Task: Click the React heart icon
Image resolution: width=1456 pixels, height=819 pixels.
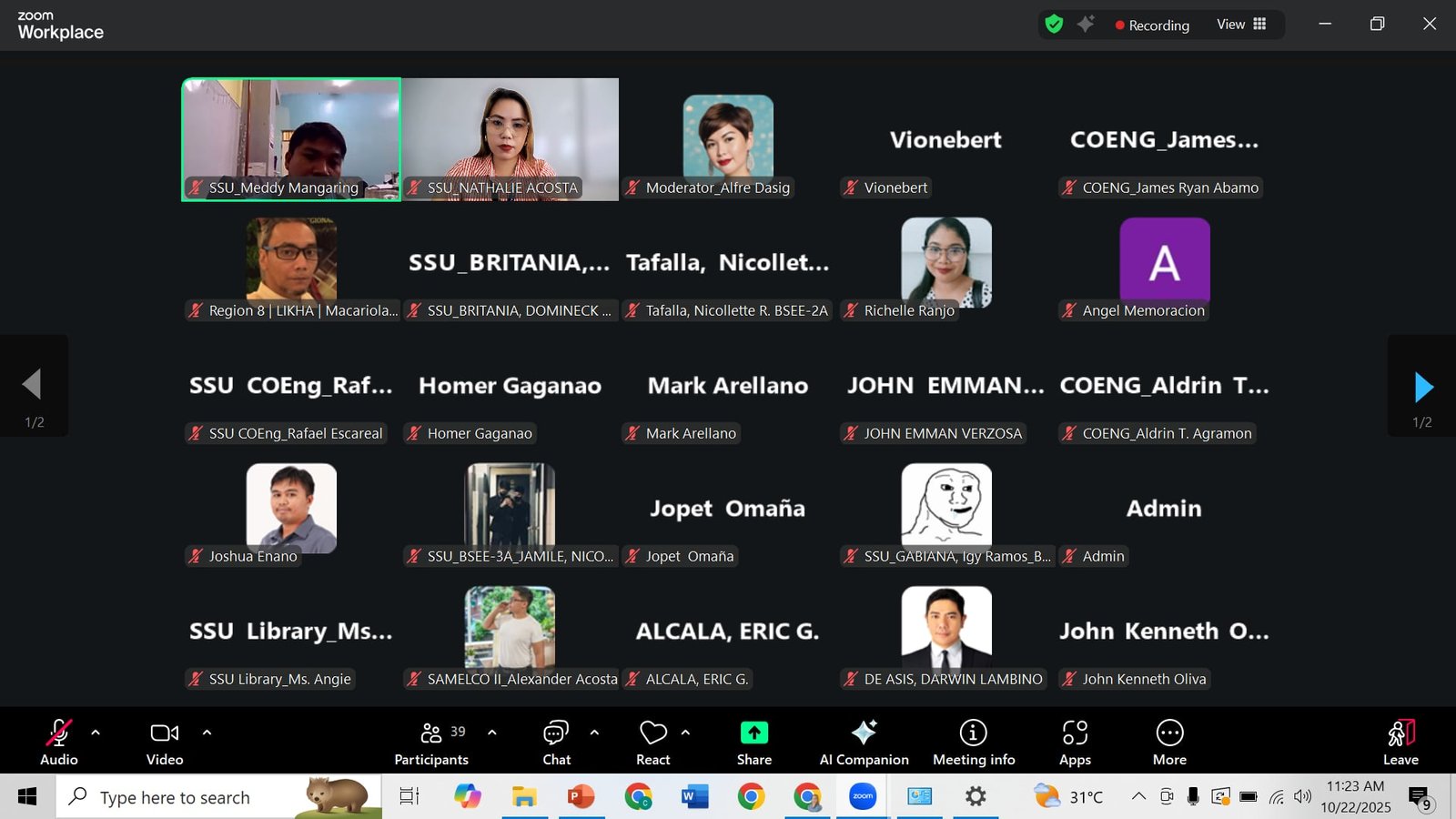Action: [x=652, y=742]
